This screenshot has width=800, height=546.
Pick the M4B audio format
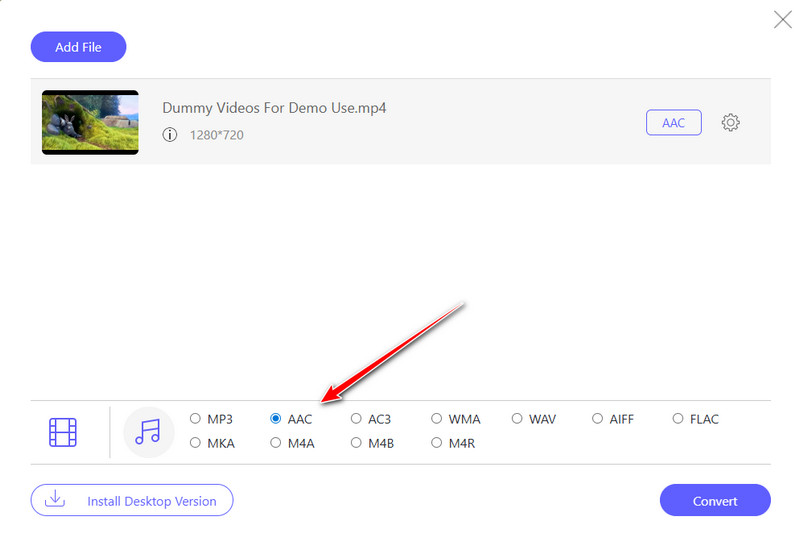point(356,443)
